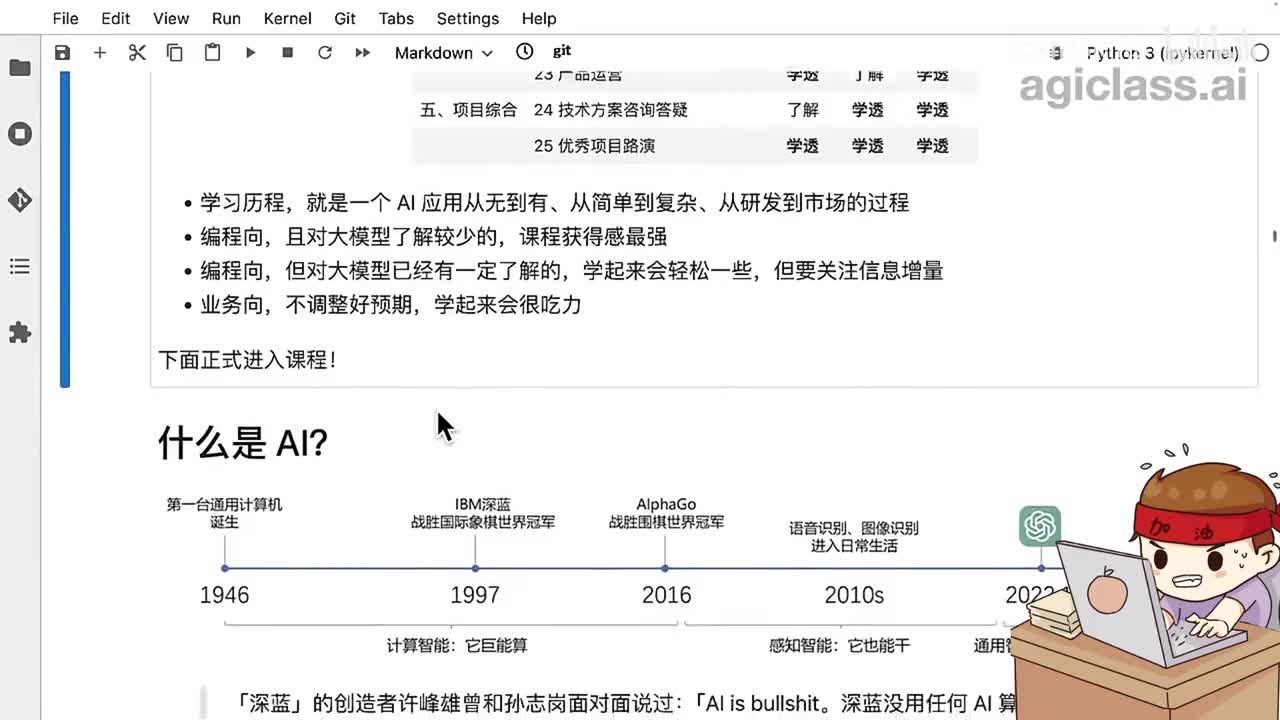Image resolution: width=1280 pixels, height=720 pixels.
Task: Click the 感知智能:它也能干 label
Action: click(839, 645)
